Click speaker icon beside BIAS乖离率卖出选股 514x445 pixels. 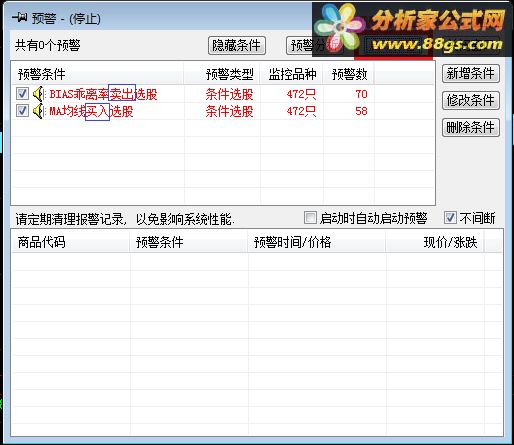(x=38, y=94)
